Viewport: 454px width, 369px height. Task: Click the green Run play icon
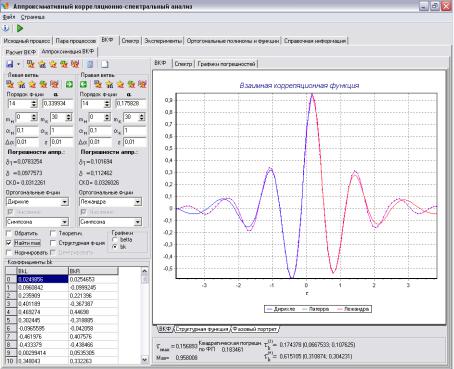pyautogui.click(x=20, y=28)
